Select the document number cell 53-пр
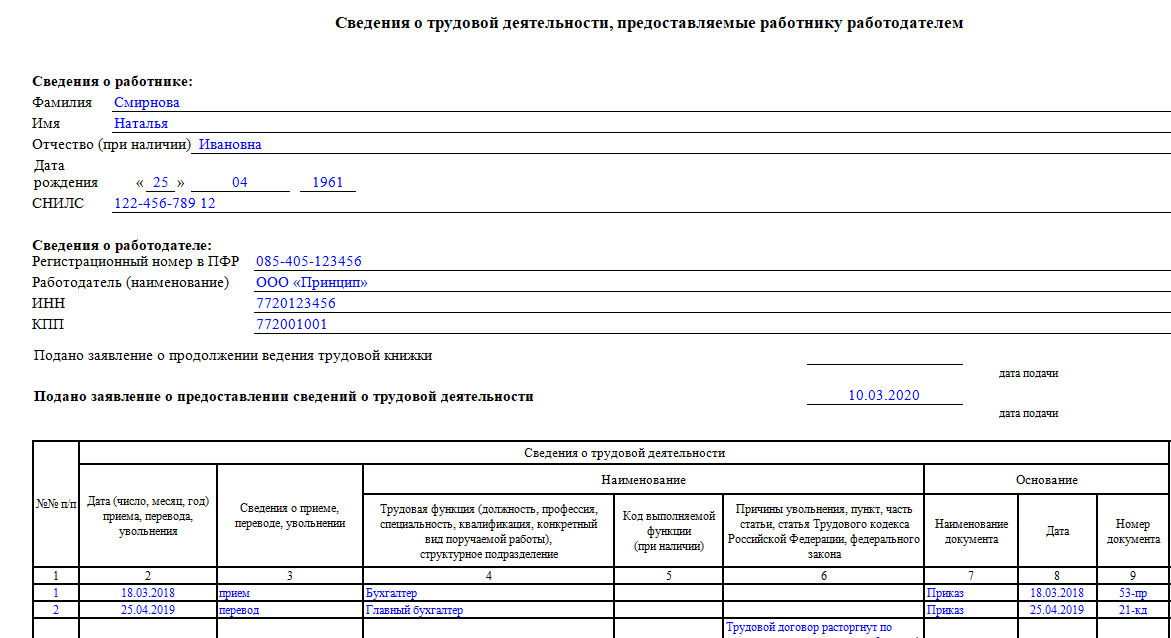This screenshot has height=638, width=1171. click(1132, 593)
